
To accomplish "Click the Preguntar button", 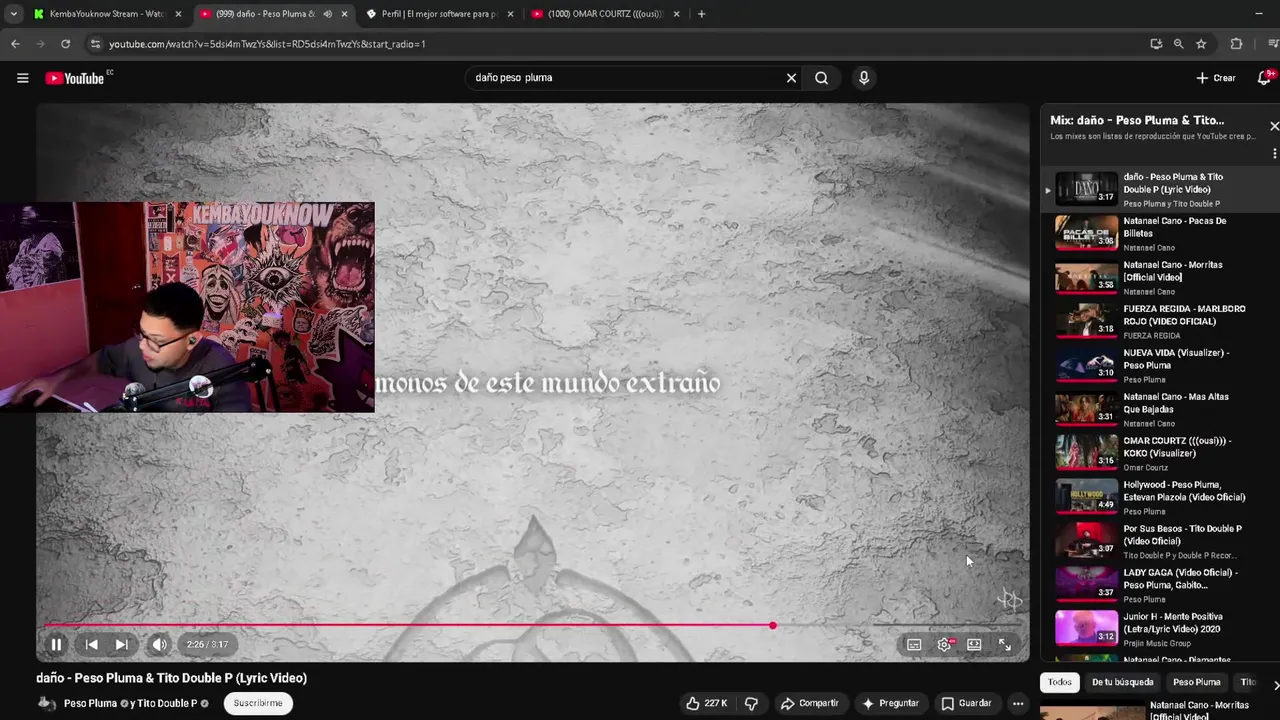I will click(x=890, y=703).
